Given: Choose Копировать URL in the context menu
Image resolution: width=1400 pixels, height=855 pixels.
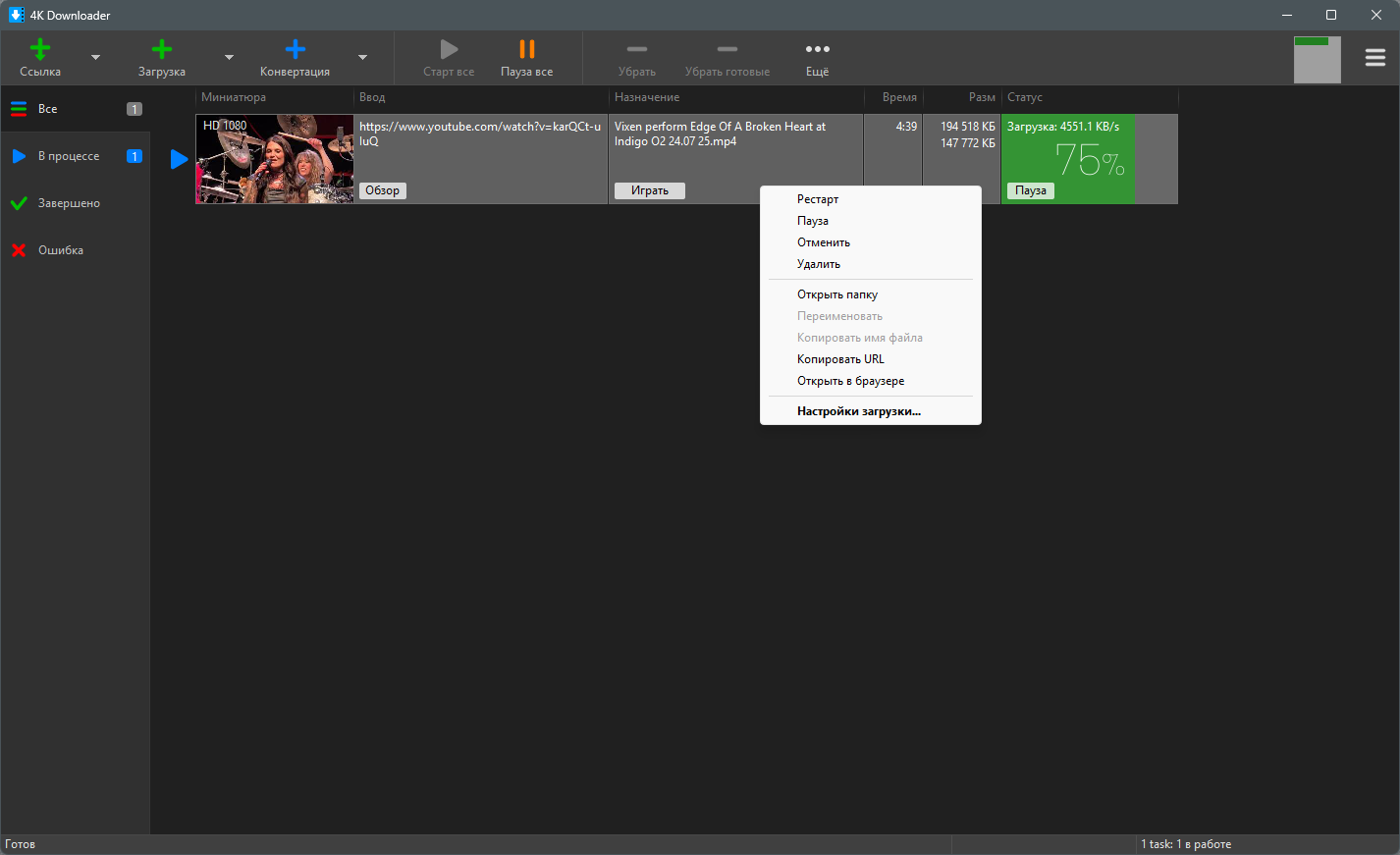Looking at the screenshot, I should tap(840, 359).
